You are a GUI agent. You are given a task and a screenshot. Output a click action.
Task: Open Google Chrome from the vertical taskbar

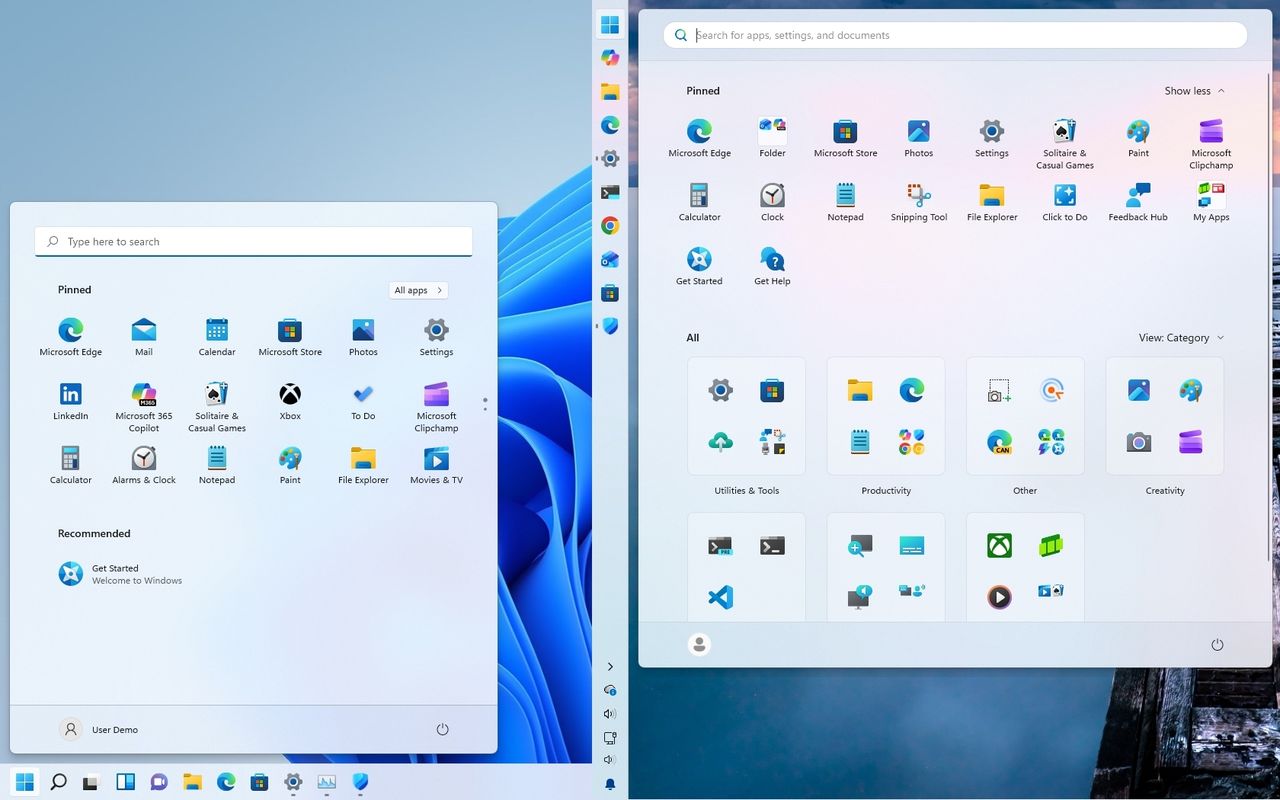click(x=610, y=226)
